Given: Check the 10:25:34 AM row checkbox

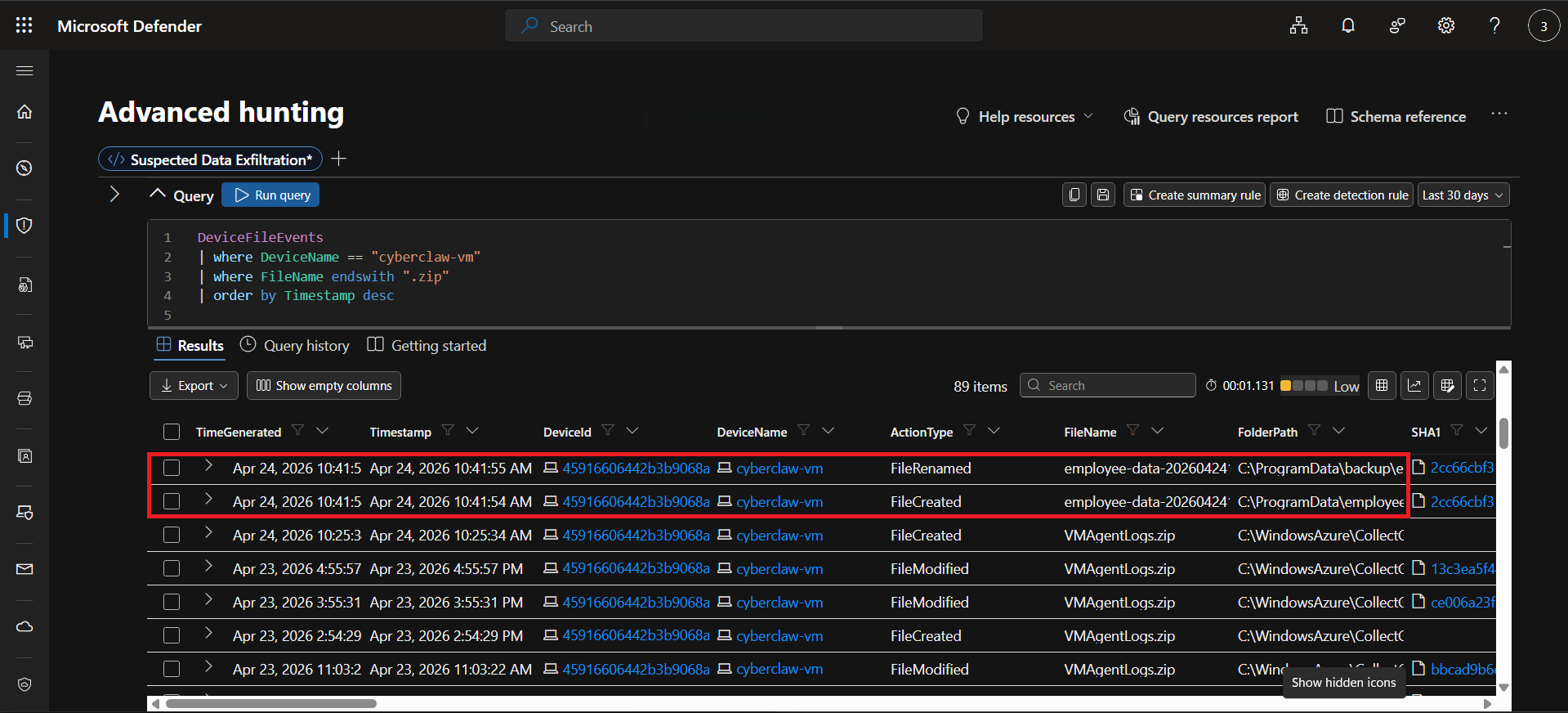Looking at the screenshot, I should 172,535.
